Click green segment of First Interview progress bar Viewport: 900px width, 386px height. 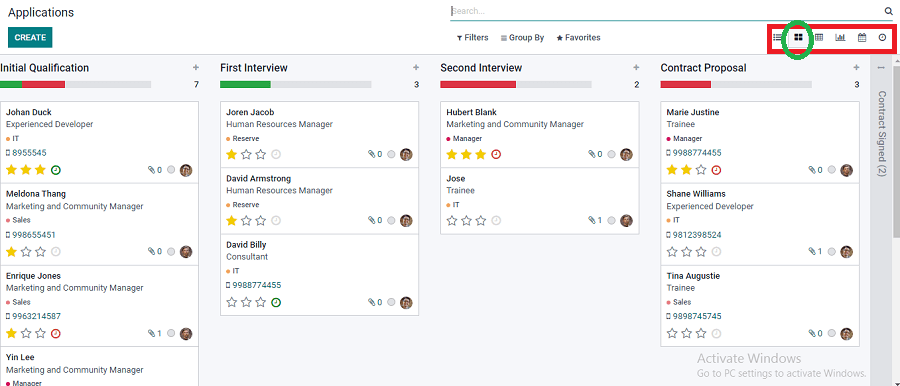tap(245, 84)
